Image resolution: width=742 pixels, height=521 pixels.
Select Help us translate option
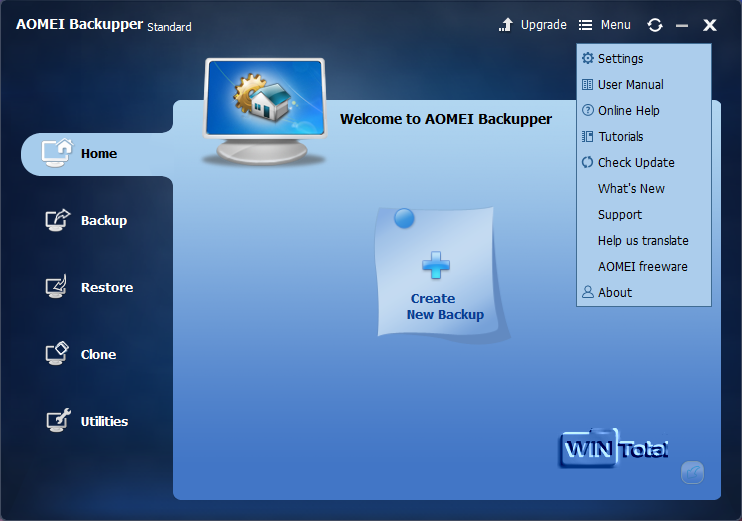643,241
